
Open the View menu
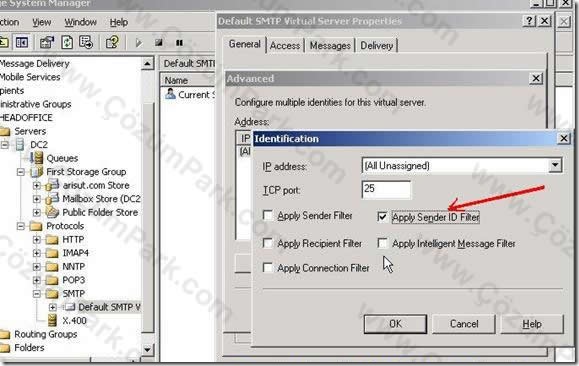pyautogui.click(x=41, y=22)
